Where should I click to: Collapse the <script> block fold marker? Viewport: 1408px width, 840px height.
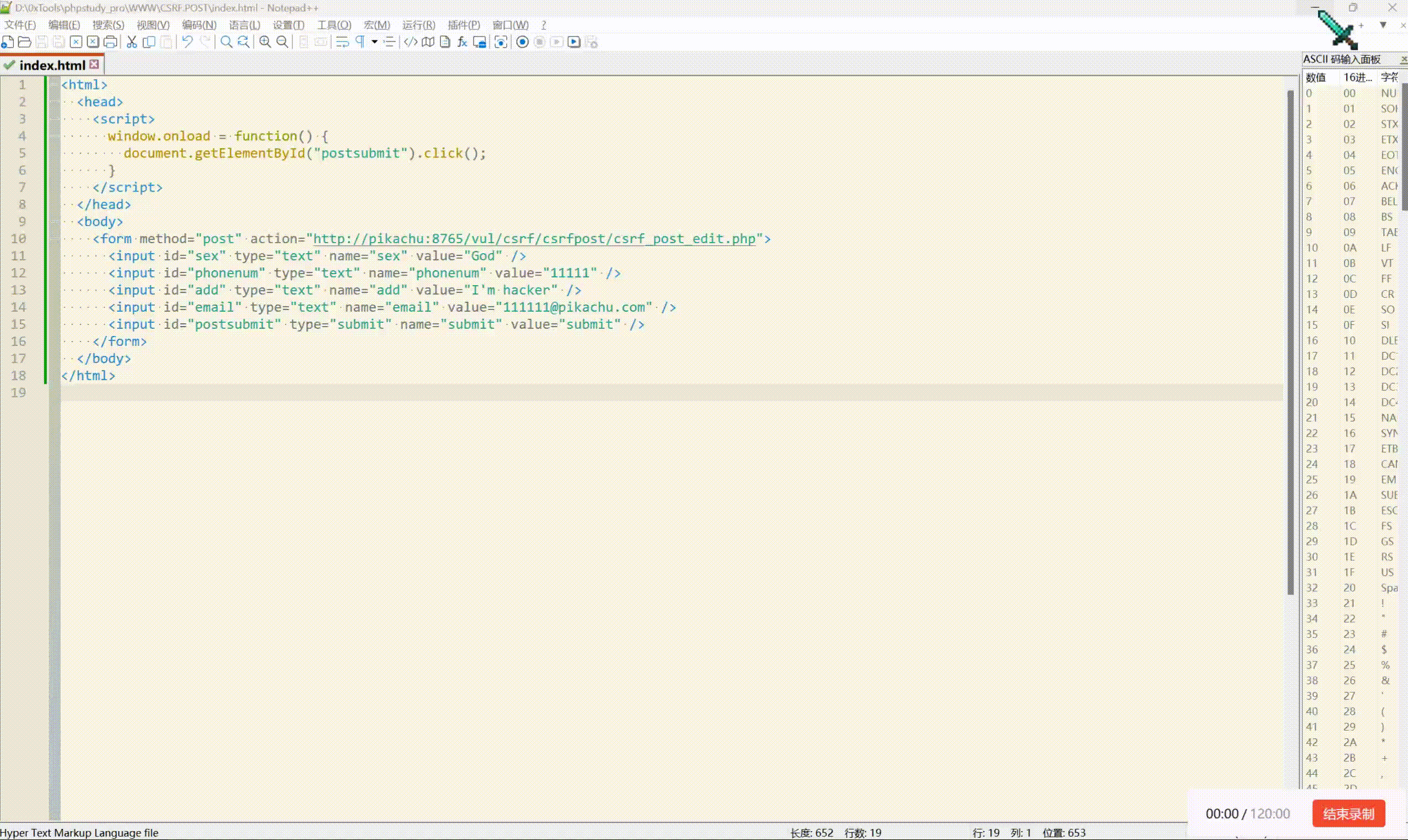click(x=54, y=119)
